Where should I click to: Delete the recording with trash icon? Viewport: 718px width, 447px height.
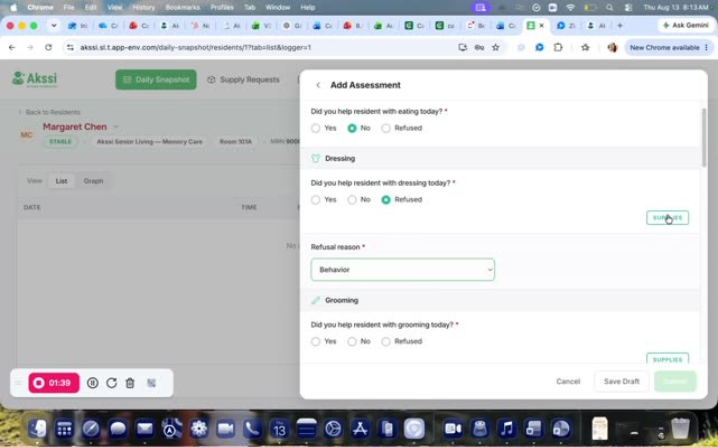tap(130, 383)
